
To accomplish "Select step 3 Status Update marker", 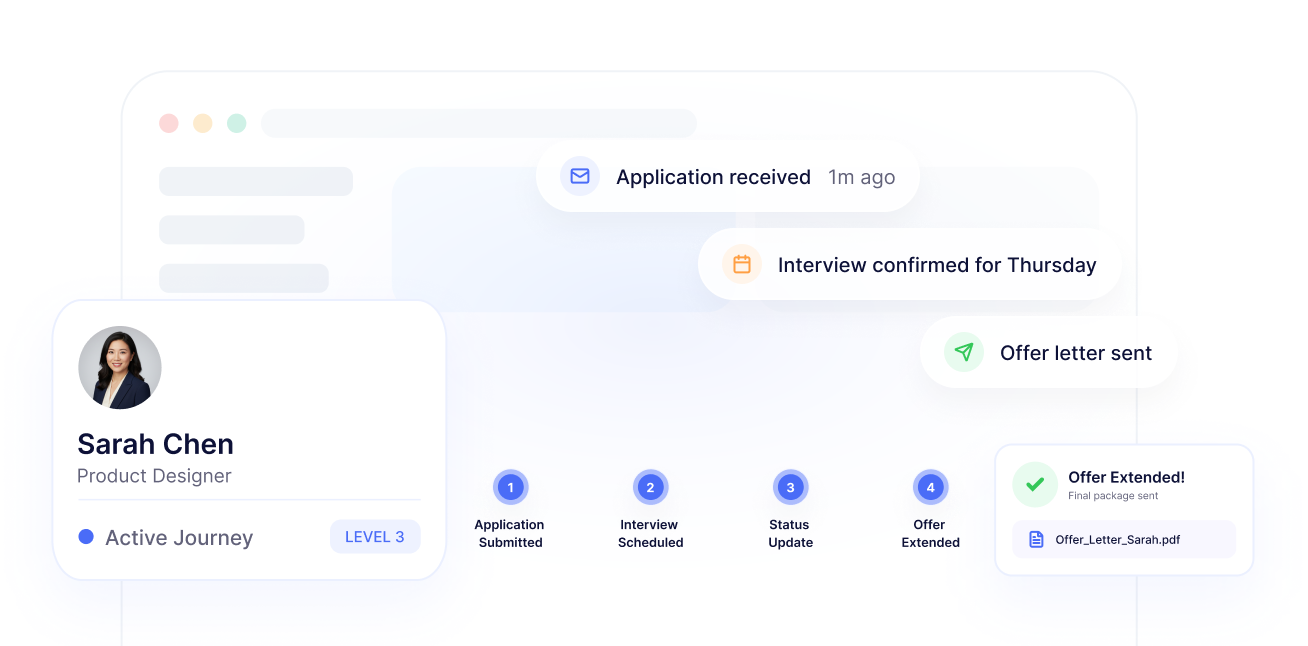I will 790,488.
